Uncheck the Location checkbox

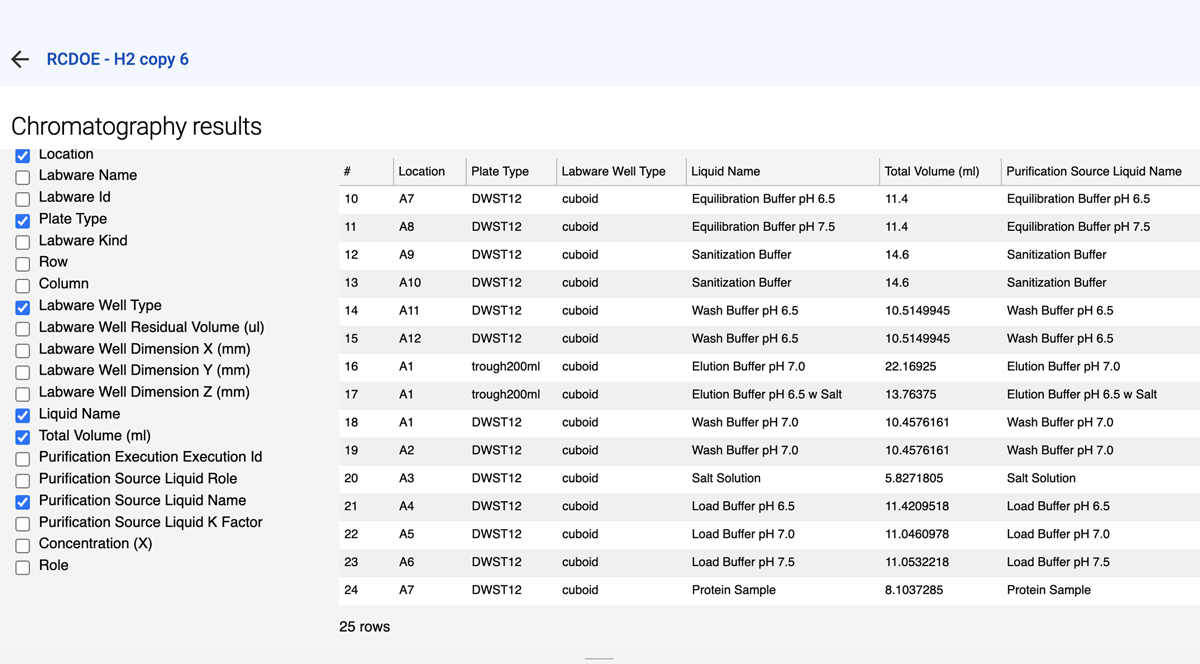pyautogui.click(x=23, y=156)
